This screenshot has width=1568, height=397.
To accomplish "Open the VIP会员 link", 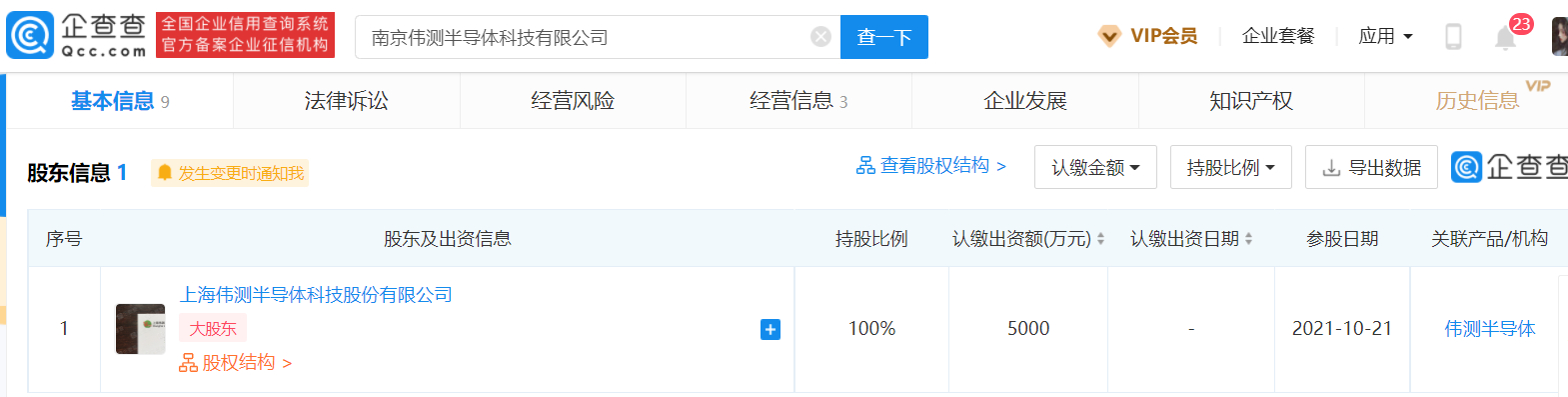I will click(x=1163, y=36).
